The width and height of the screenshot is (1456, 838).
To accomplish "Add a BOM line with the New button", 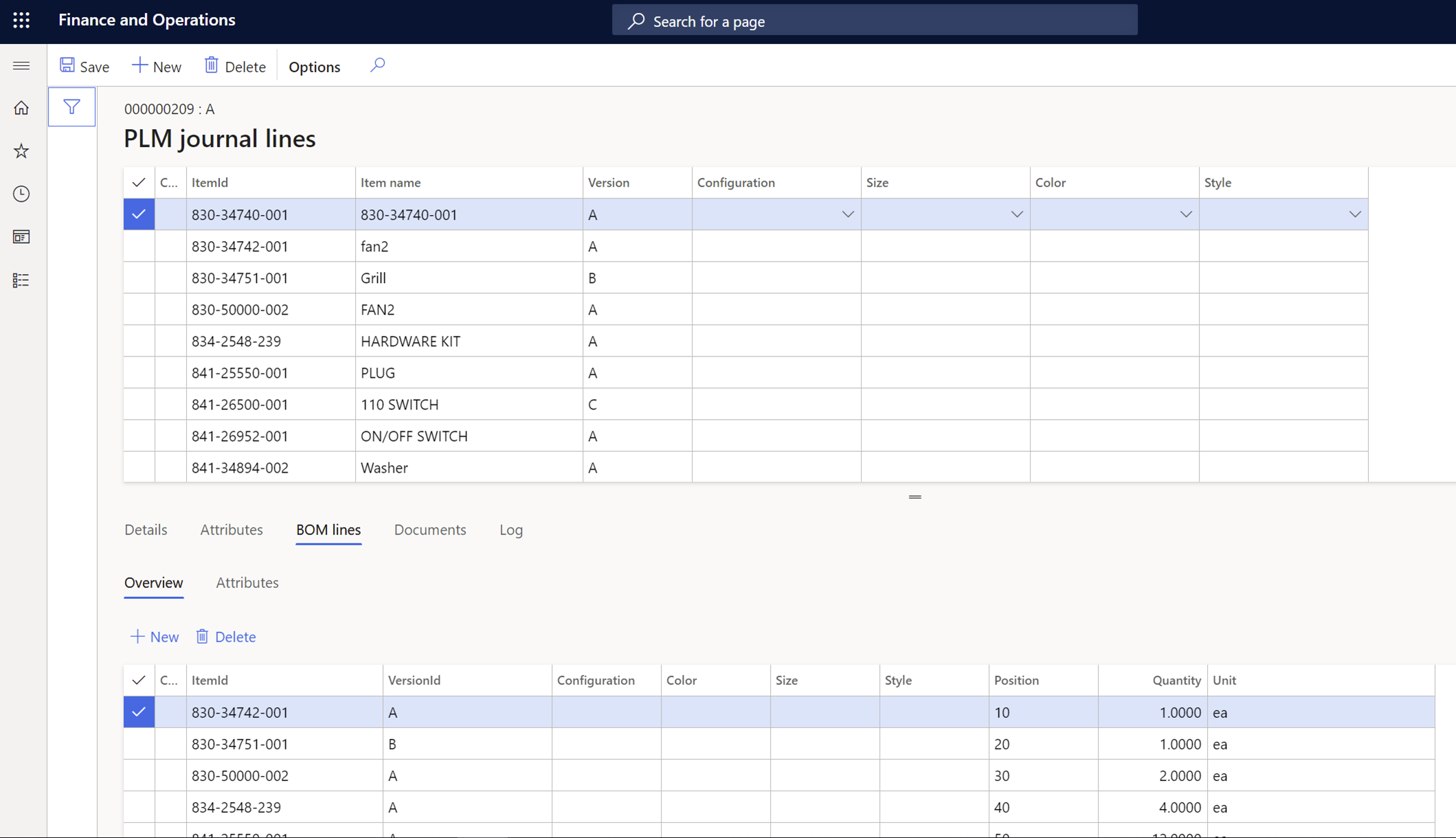I will coord(154,637).
